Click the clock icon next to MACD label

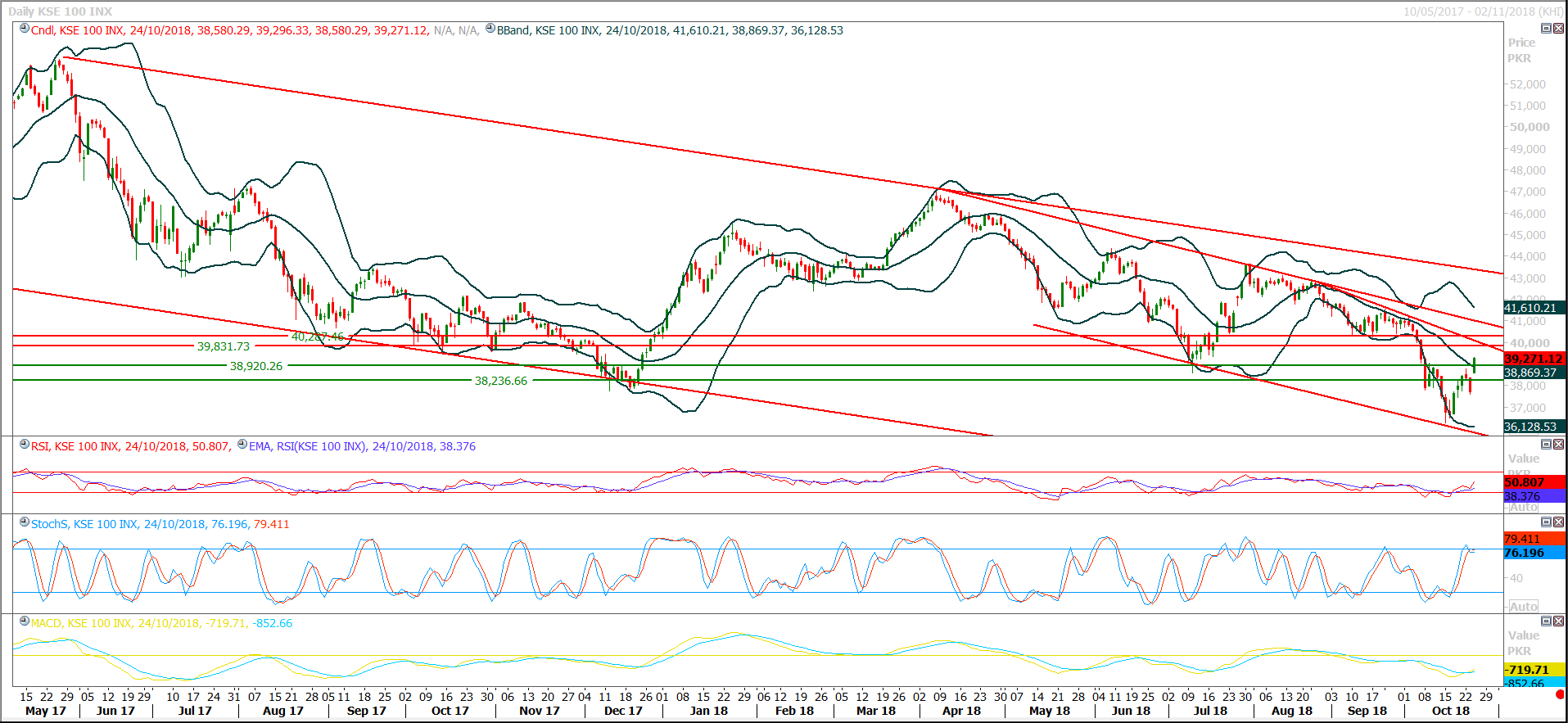(25, 621)
